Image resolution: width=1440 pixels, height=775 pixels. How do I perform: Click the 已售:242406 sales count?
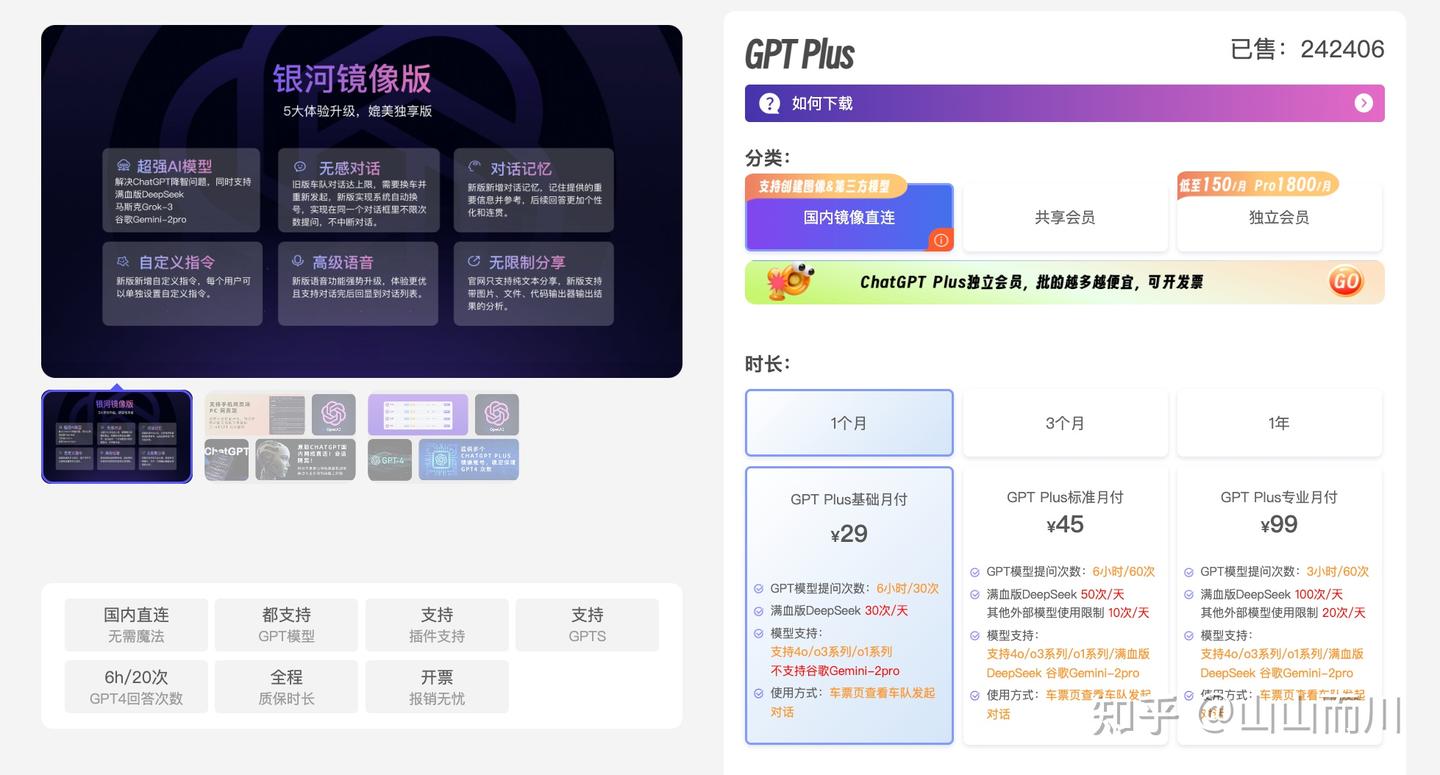click(1307, 49)
